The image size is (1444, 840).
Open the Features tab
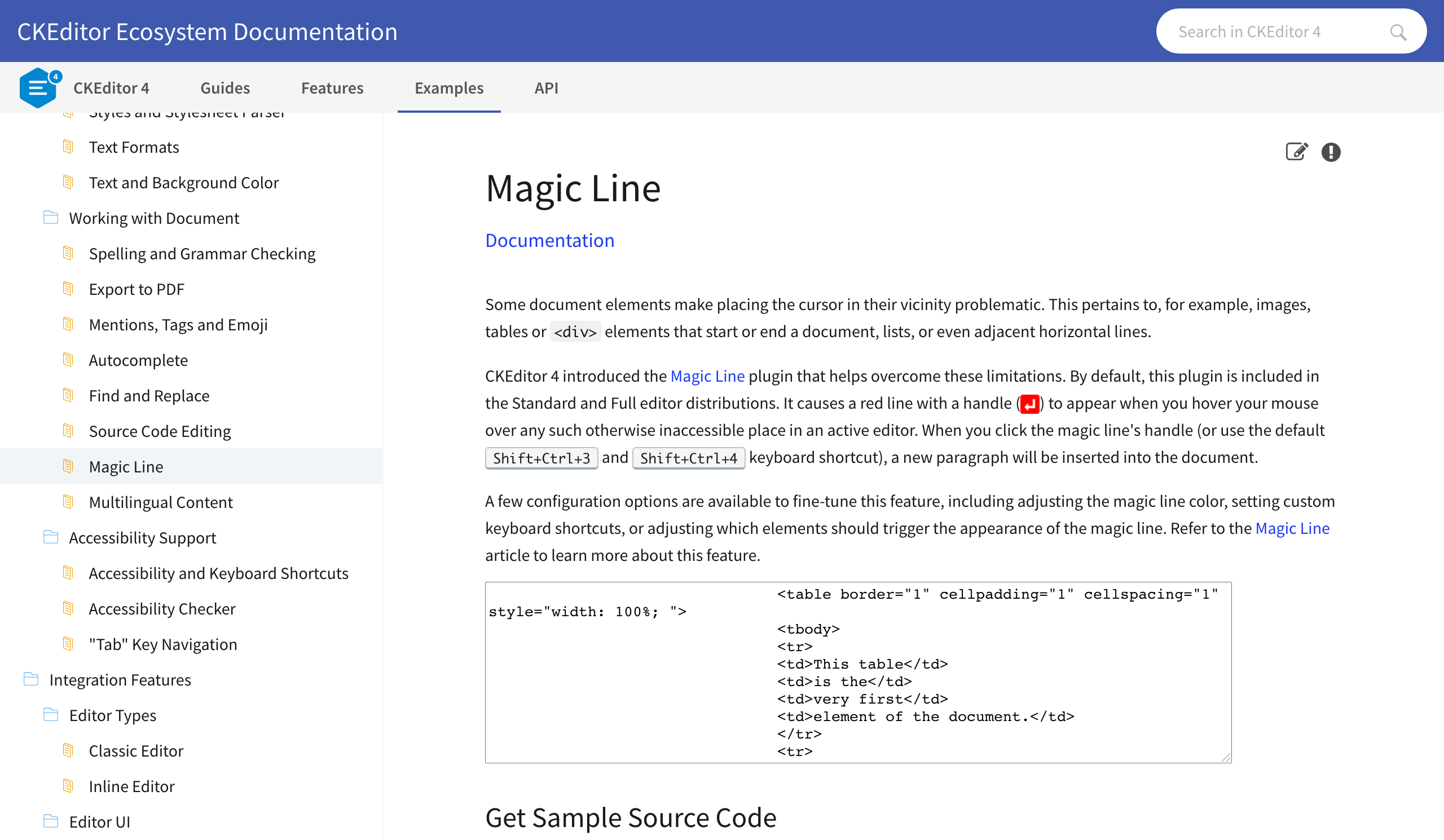click(x=332, y=87)
